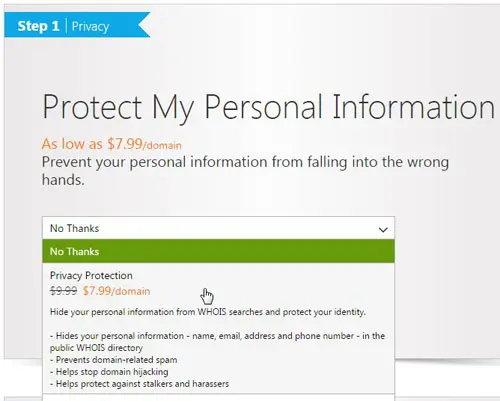Viewport: 500px width, 401px height.
Task: Click the 'Hide your personal information from WHOIS' line
Action: click(x=208, y=312)
